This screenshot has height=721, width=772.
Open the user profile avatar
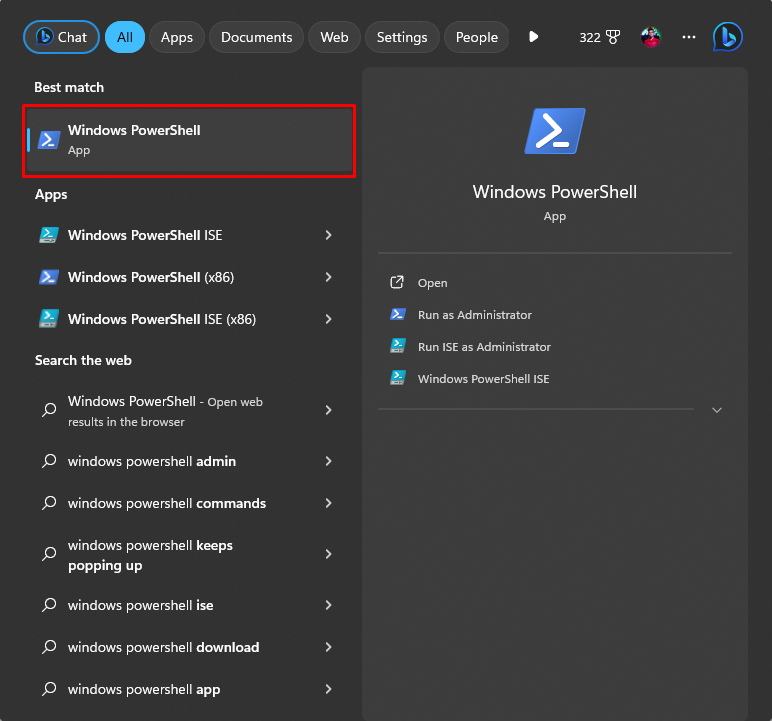click(x=651, y=37)
